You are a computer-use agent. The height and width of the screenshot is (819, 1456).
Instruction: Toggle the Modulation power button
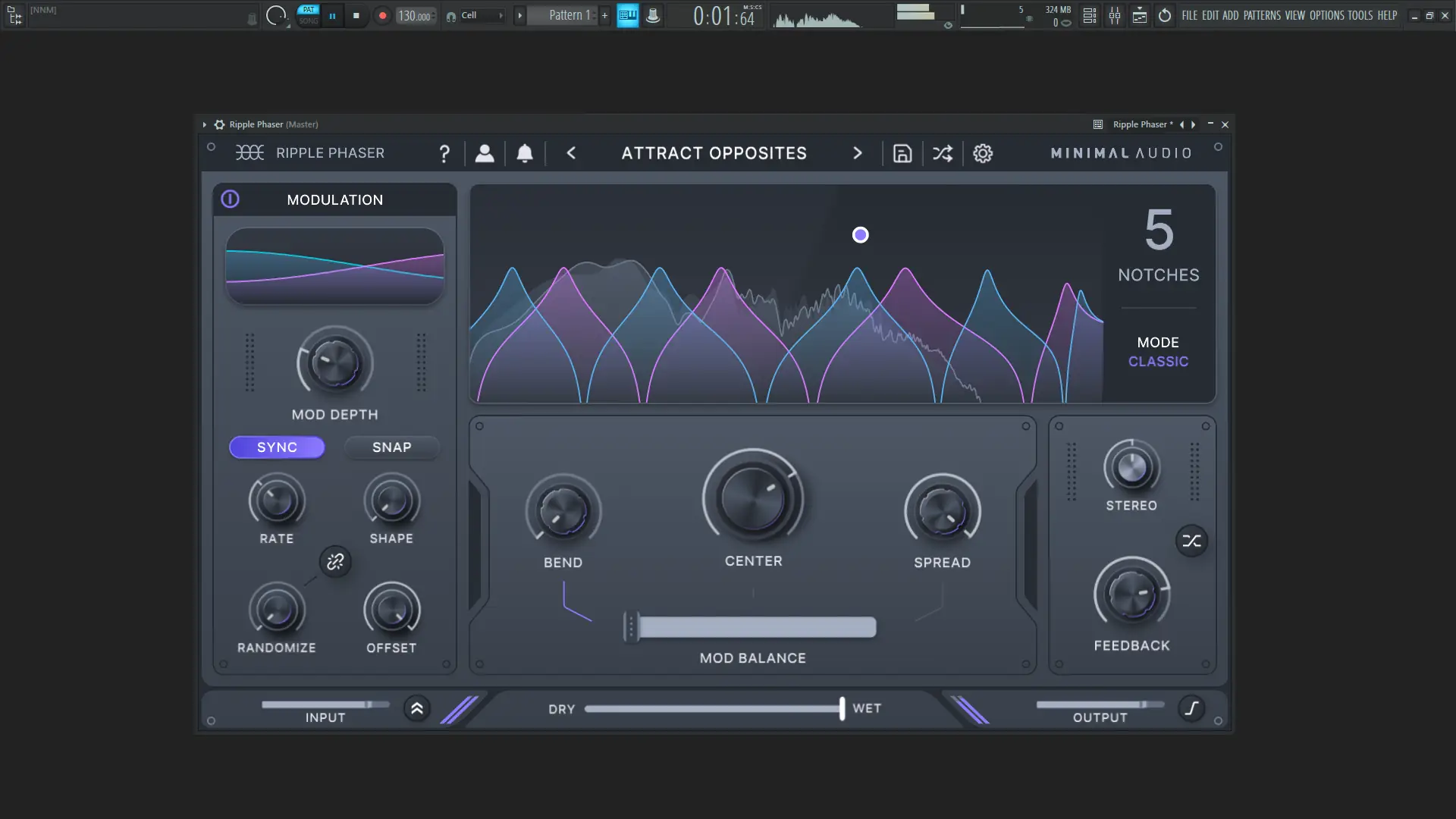(x=230, y=199)
